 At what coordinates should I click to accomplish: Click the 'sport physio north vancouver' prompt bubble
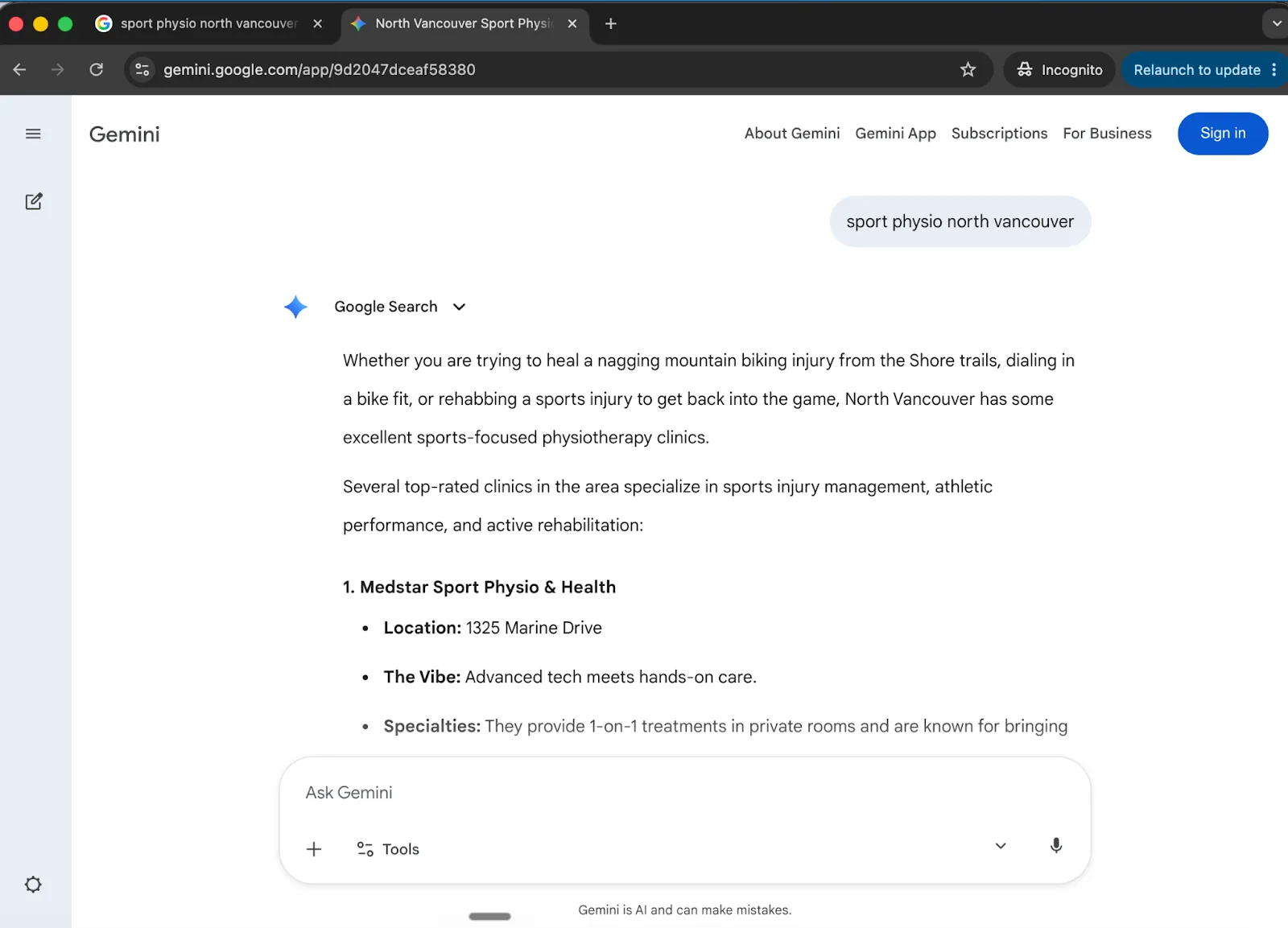[x=960, y=221]
